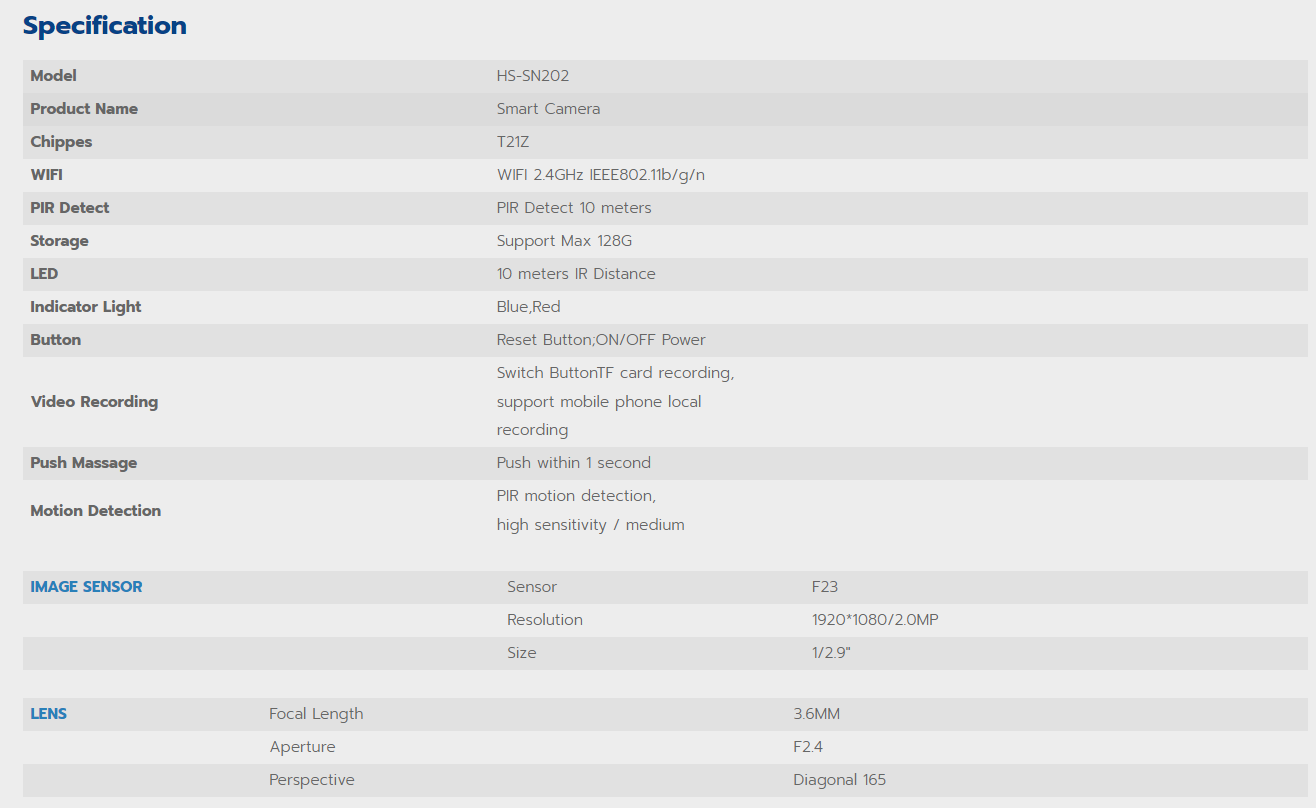This screenshot has height=808, width=1316.
Task: Click the 1920*1080/2.0MP resolution value
Action: 875,620
